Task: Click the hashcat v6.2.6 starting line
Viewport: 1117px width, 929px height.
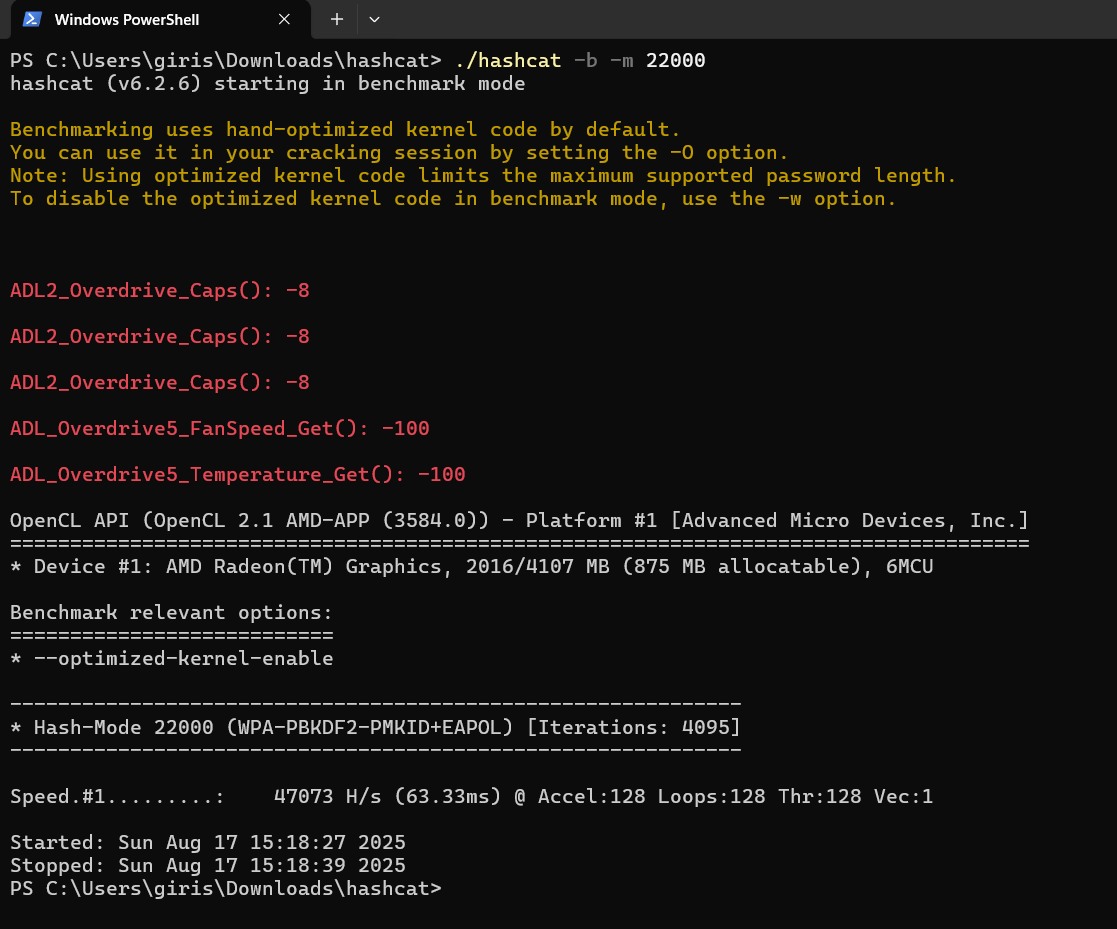Action: 267,84
